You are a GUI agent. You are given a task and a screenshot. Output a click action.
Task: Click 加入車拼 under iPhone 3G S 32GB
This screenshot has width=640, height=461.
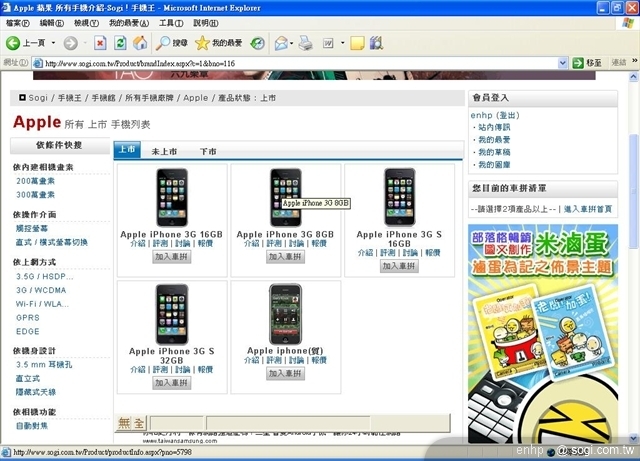171,383
